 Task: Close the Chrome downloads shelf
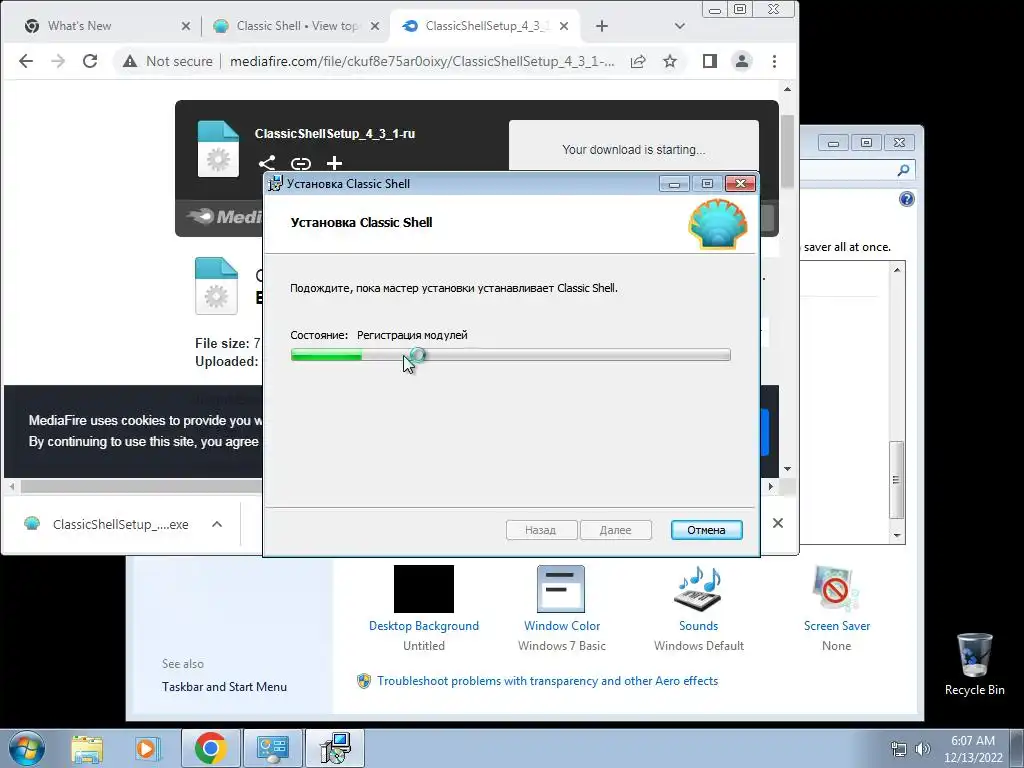(778, 523)
